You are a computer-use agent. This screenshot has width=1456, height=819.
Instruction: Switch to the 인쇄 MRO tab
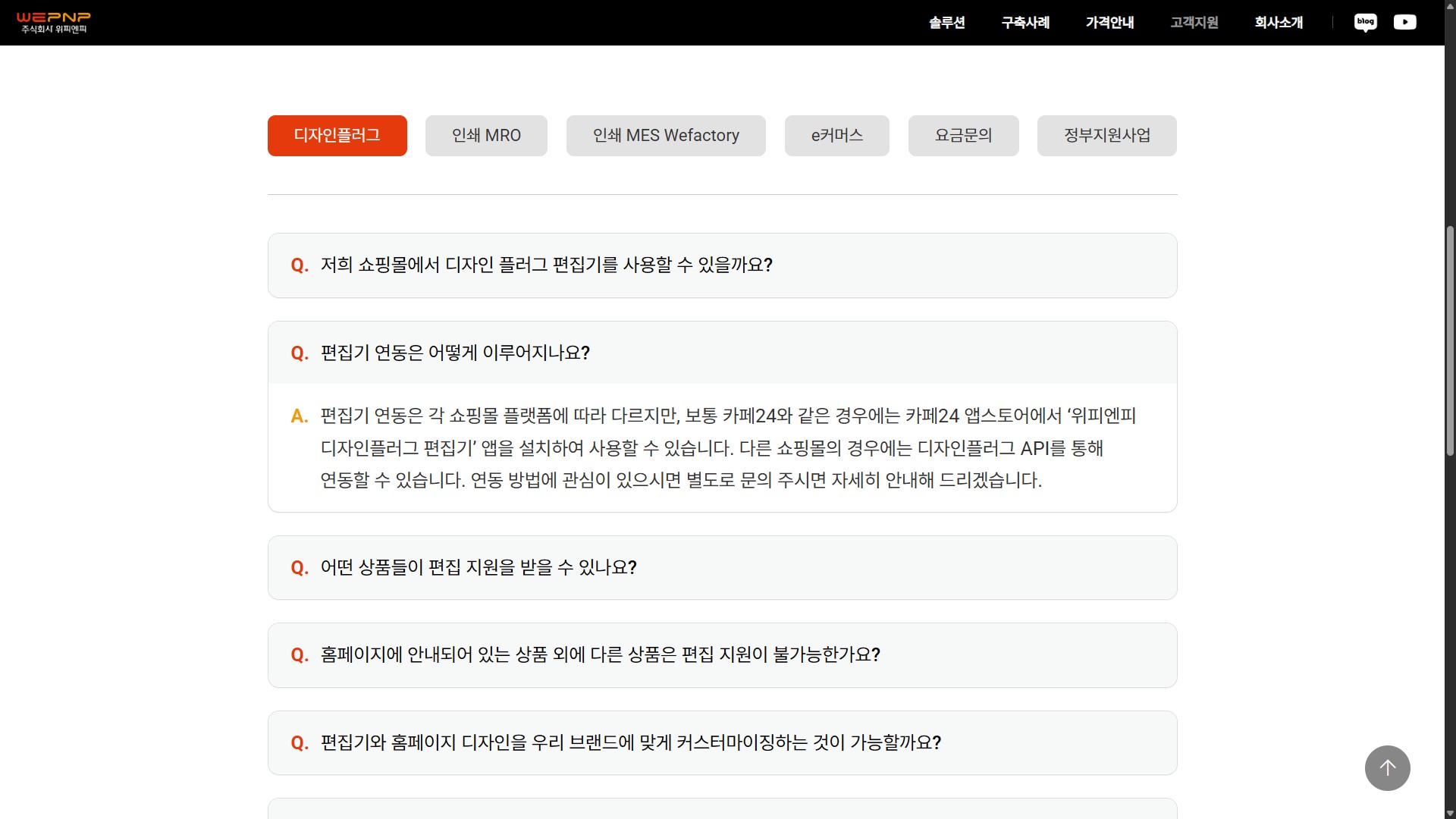point(486,136)
